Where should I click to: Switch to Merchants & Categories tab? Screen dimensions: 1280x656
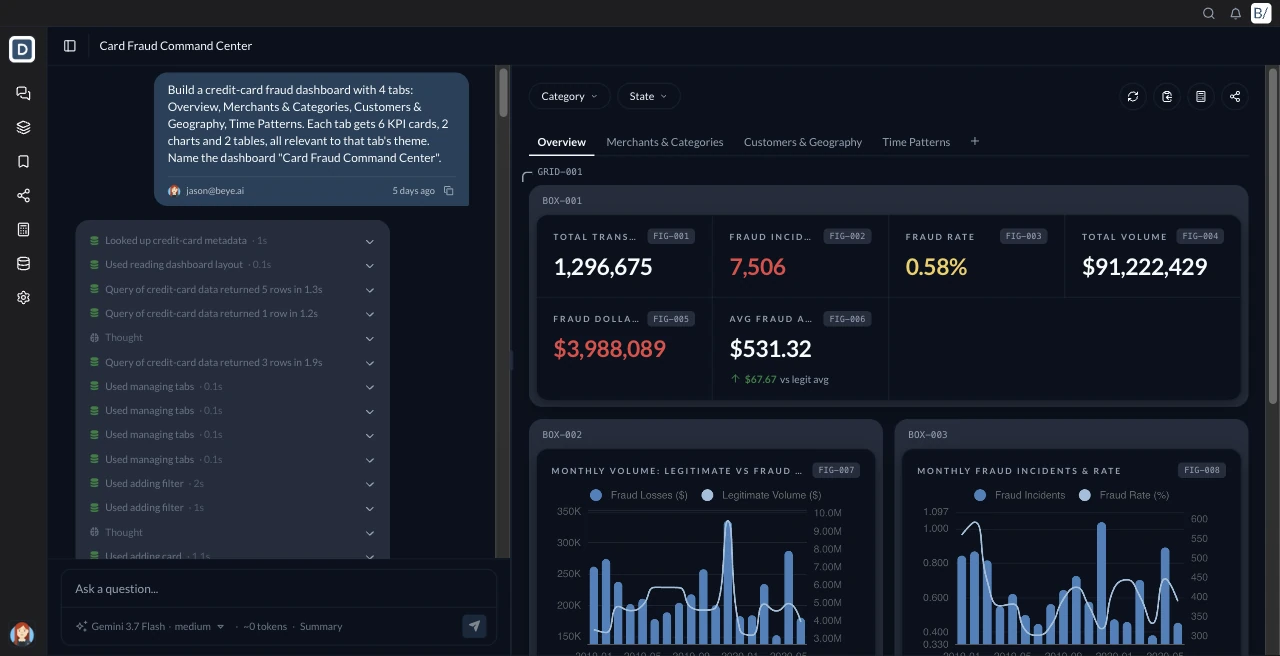pyautogui.click(x=665, y=142)
